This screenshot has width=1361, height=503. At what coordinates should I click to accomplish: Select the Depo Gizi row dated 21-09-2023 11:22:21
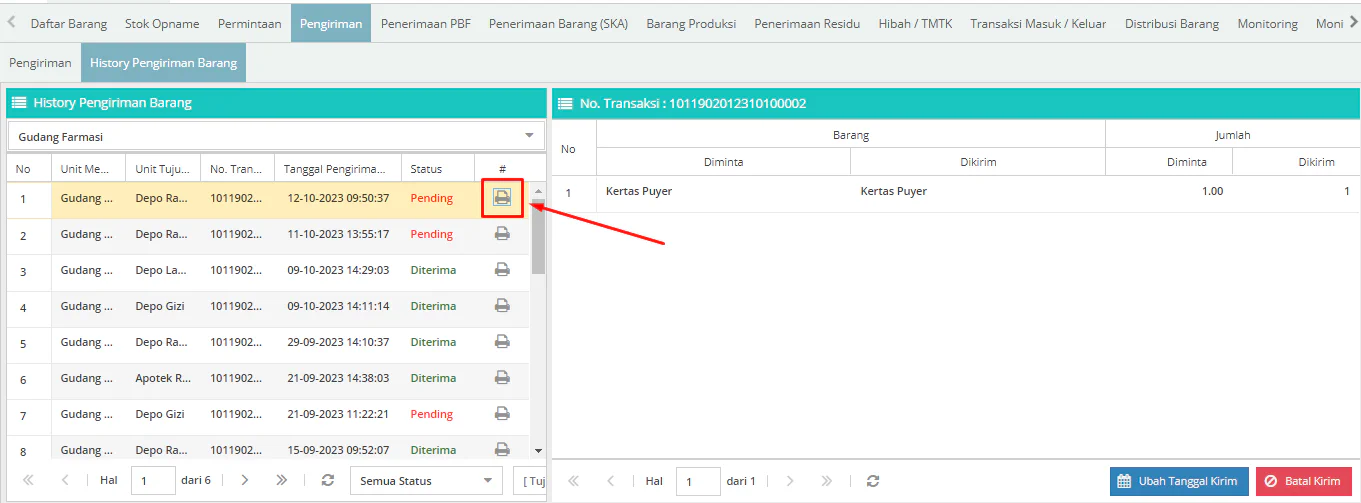point(268,414)
